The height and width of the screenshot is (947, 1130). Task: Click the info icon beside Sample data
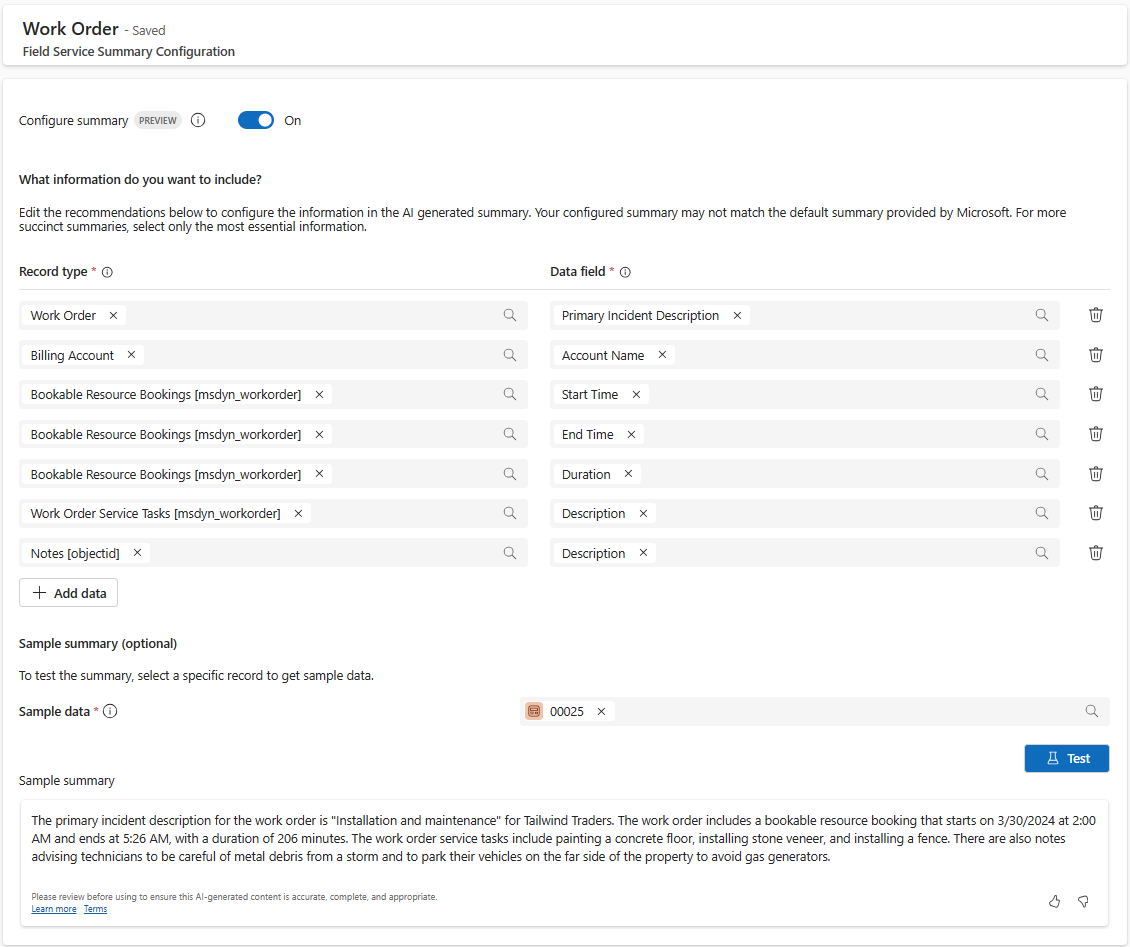coord(110,711)
